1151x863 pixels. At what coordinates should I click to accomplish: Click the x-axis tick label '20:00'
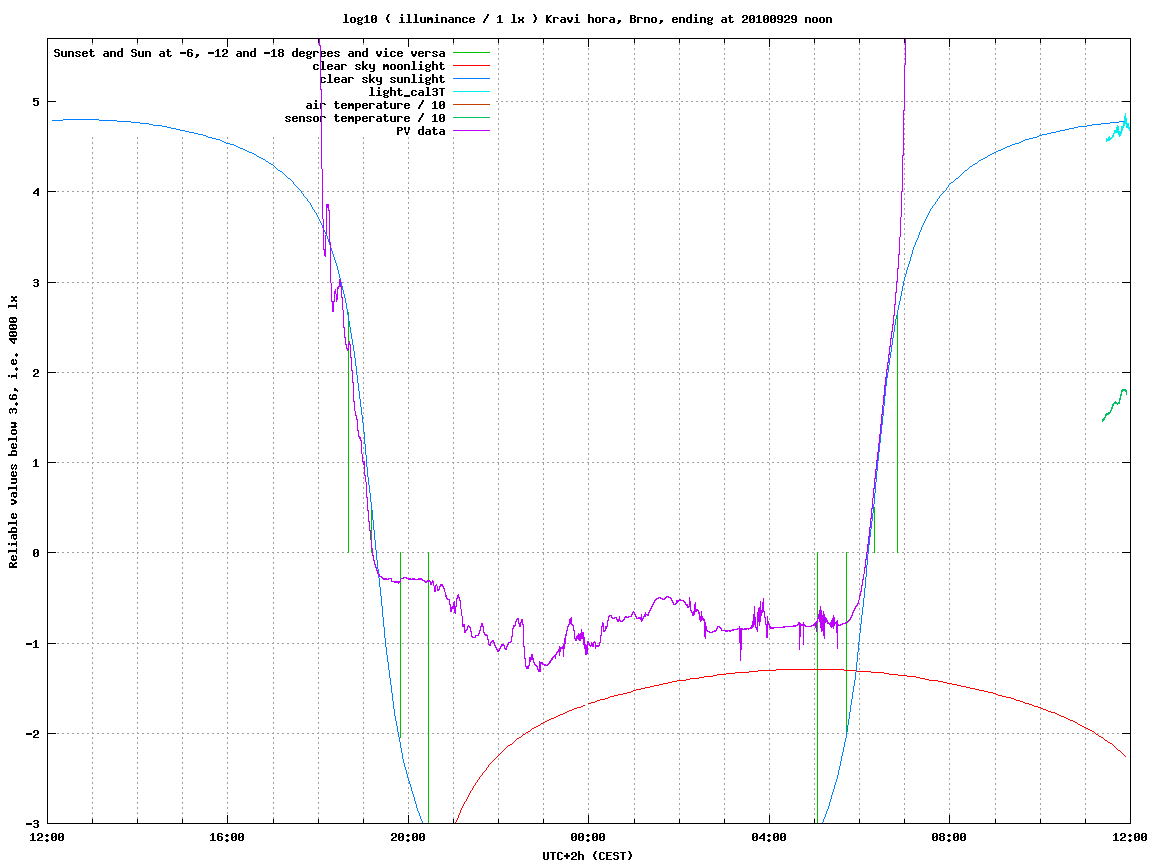[x=408, y=837]
